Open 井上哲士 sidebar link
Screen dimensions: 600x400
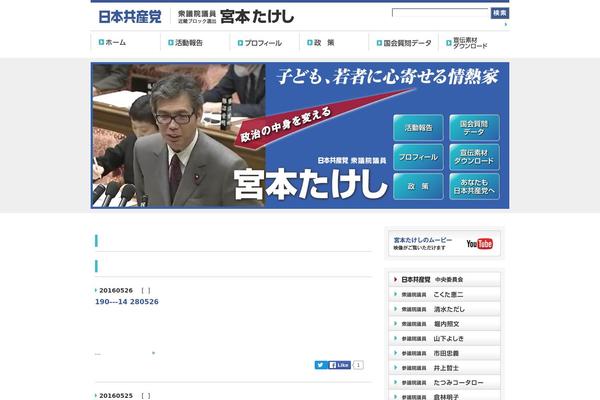coord(444,368)
